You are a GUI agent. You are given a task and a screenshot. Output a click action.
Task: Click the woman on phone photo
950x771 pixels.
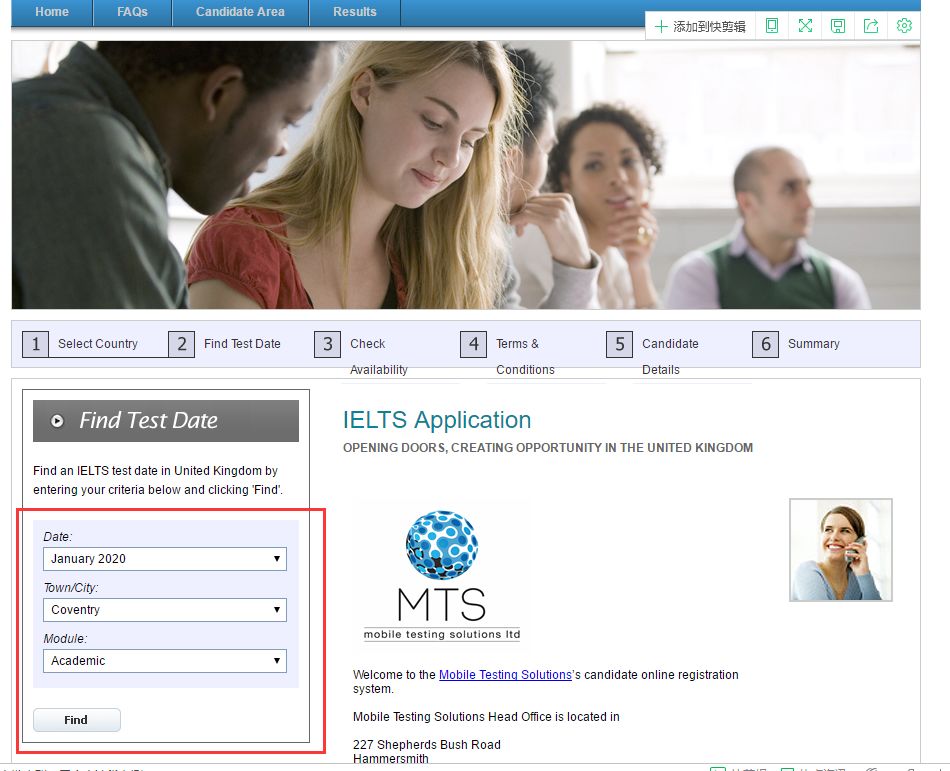841,550
